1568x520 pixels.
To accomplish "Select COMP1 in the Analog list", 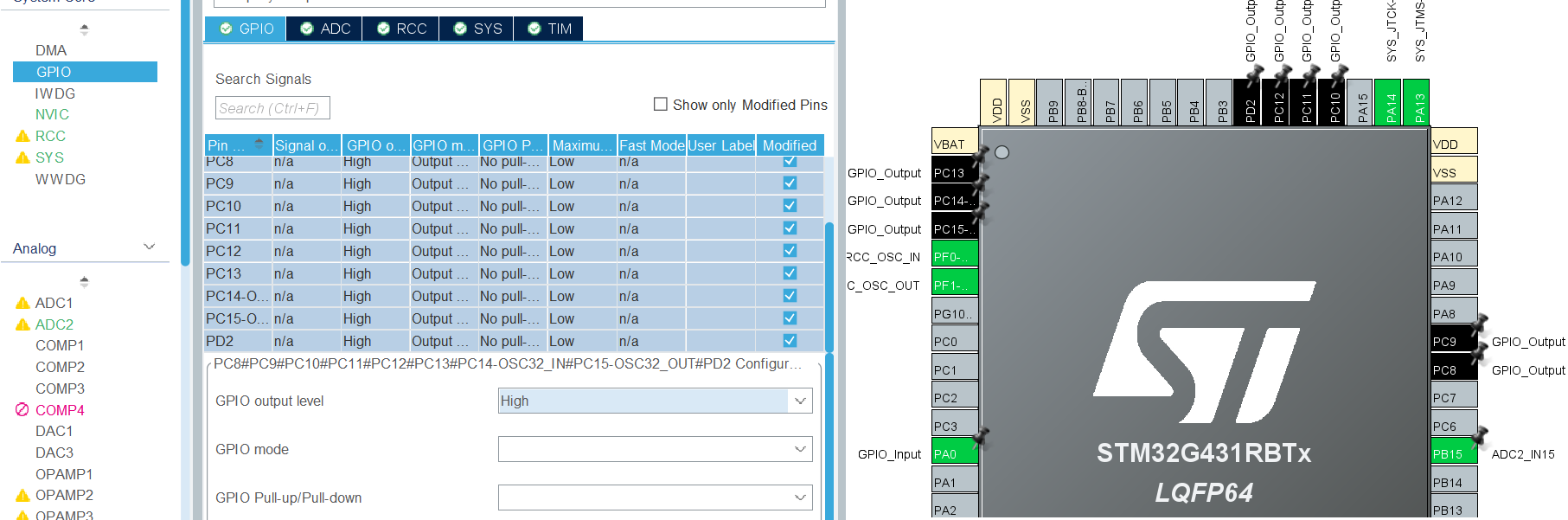I will pos(60,345).
